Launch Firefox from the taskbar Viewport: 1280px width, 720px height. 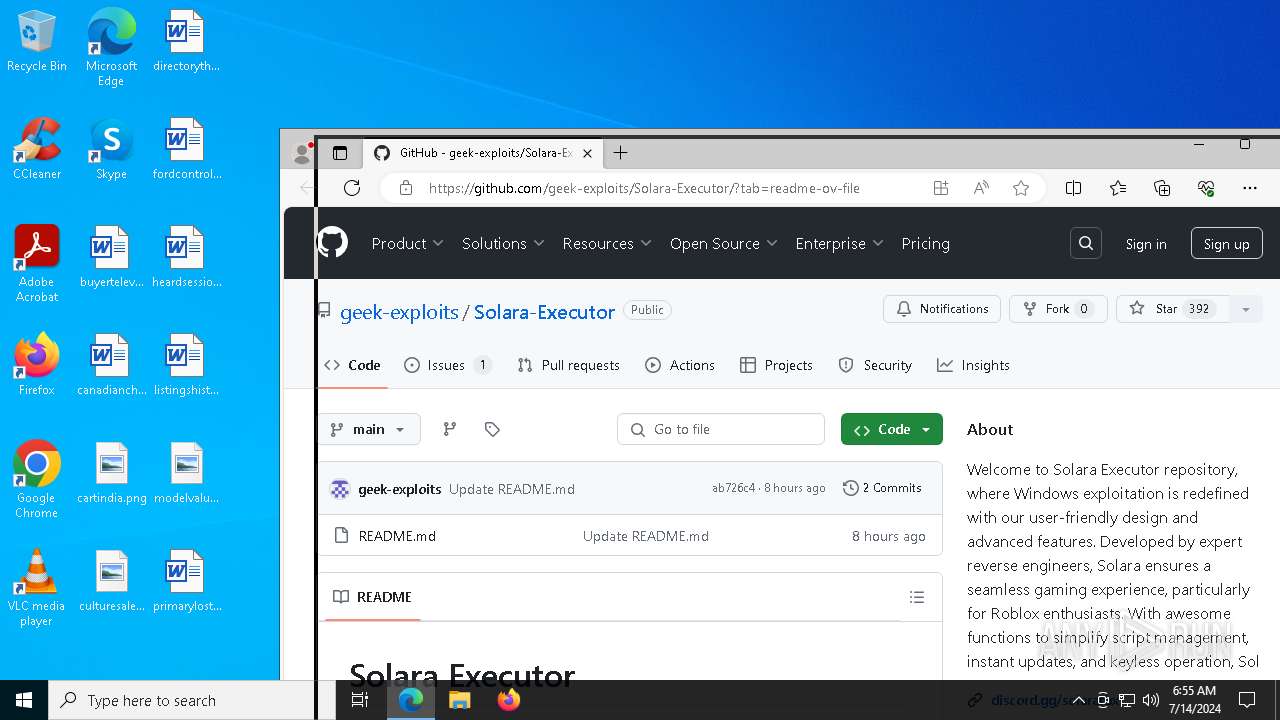click(x=509, y=700)
